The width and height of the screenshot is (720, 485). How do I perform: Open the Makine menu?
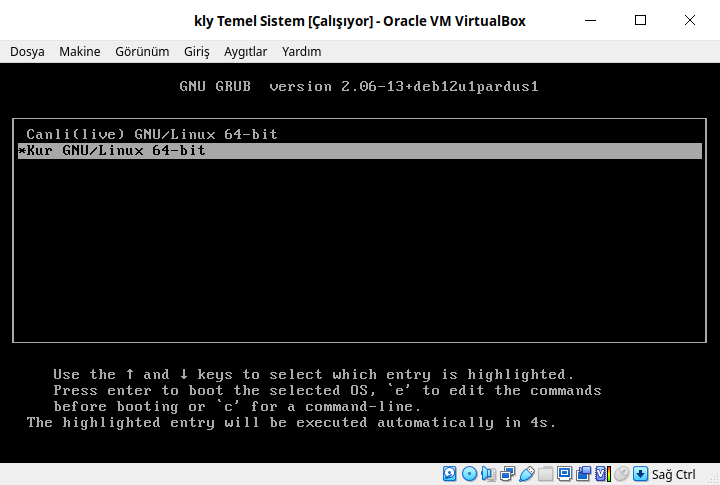(80, 52)
